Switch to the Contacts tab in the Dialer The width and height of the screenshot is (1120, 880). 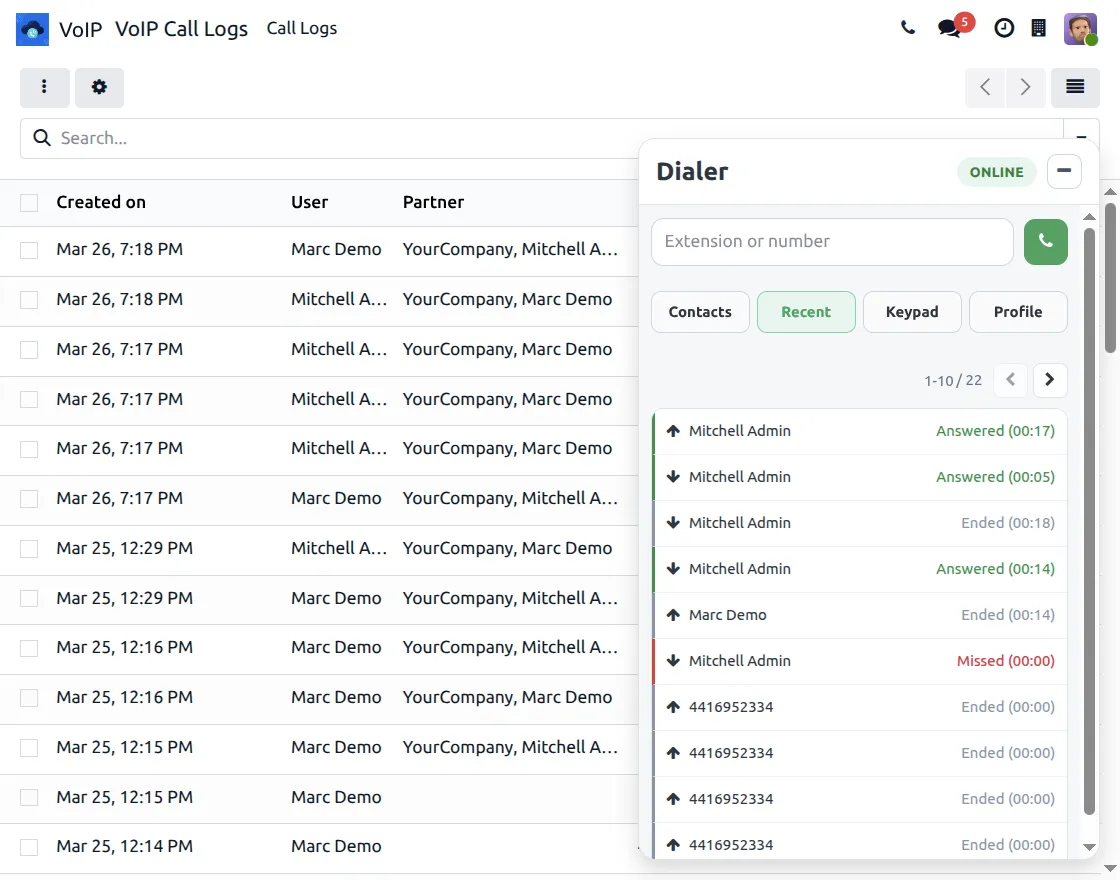pos(700,311)
